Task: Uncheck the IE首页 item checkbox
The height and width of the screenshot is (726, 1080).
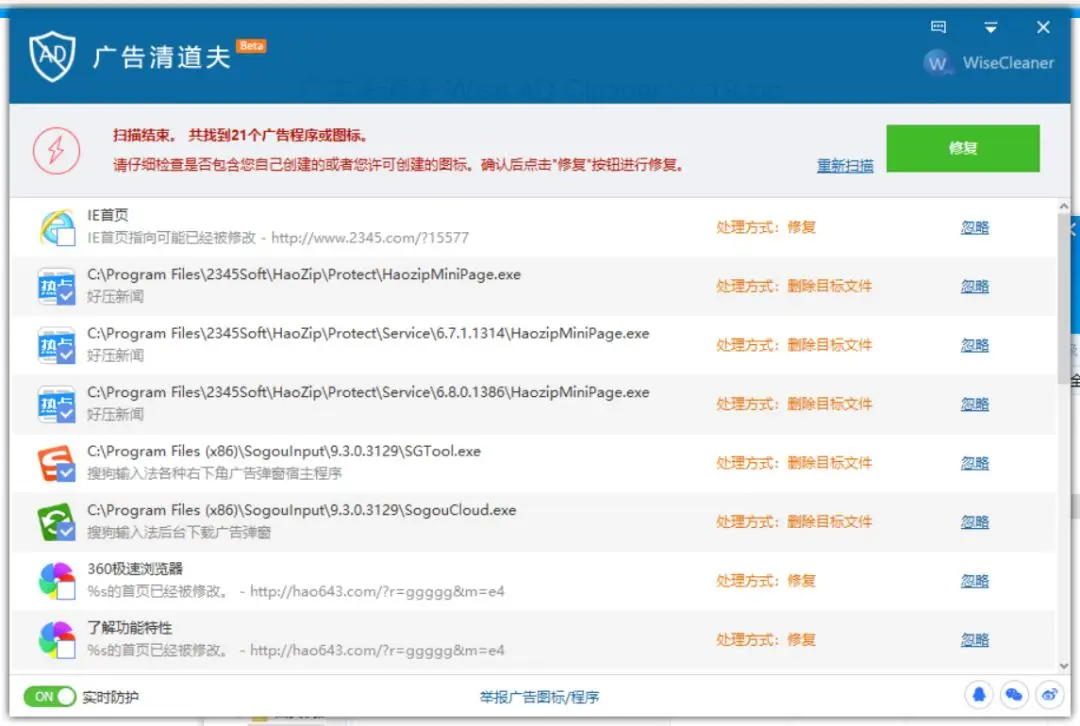Action: click(66, 237)
